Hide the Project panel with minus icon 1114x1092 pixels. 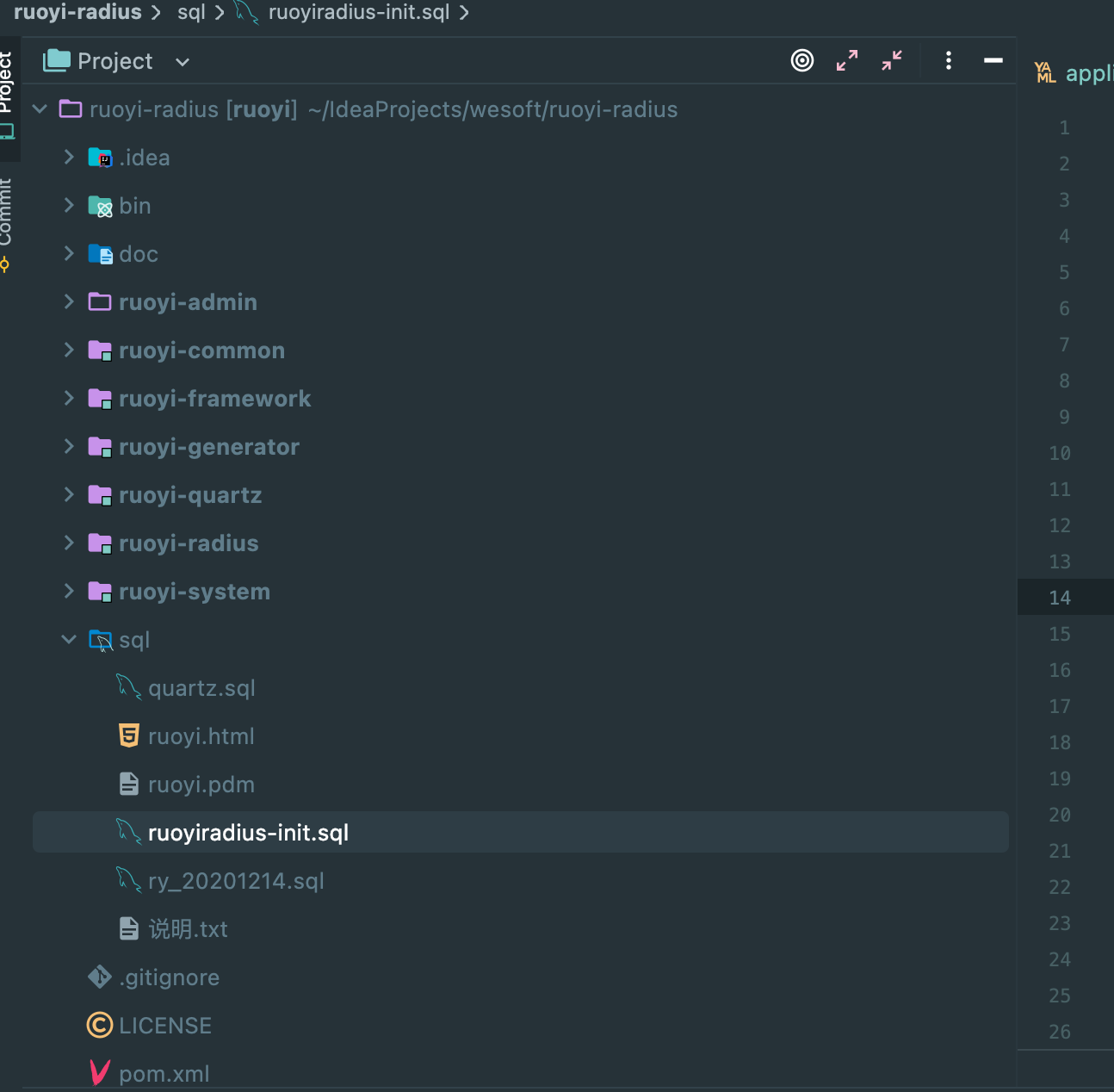pos(993,60)
